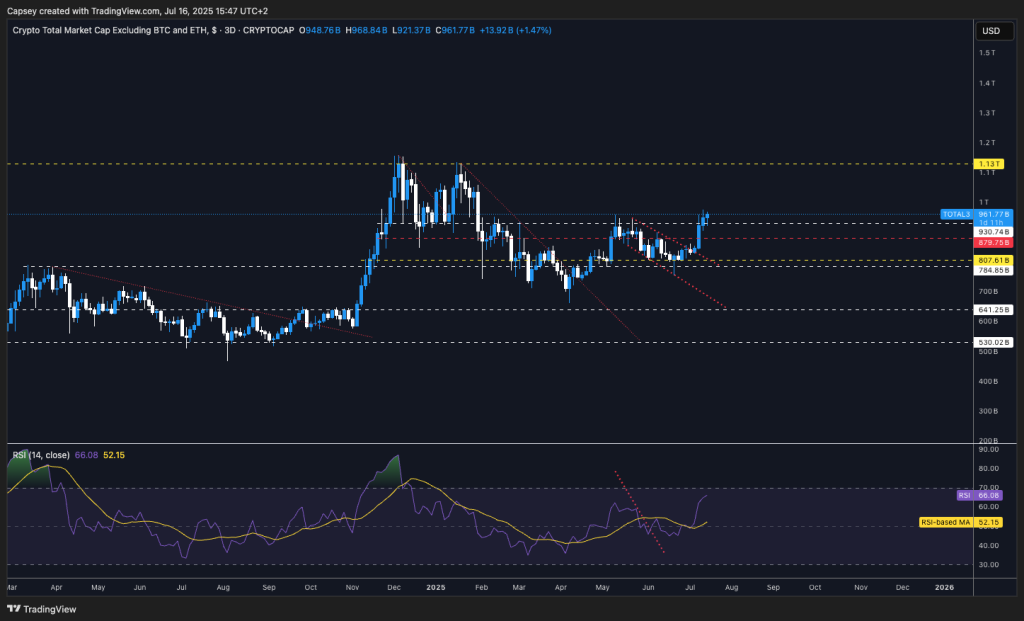Click the 930.74 B price level label
Viewport: 1024px width, 621px height.
coord(992,231)
